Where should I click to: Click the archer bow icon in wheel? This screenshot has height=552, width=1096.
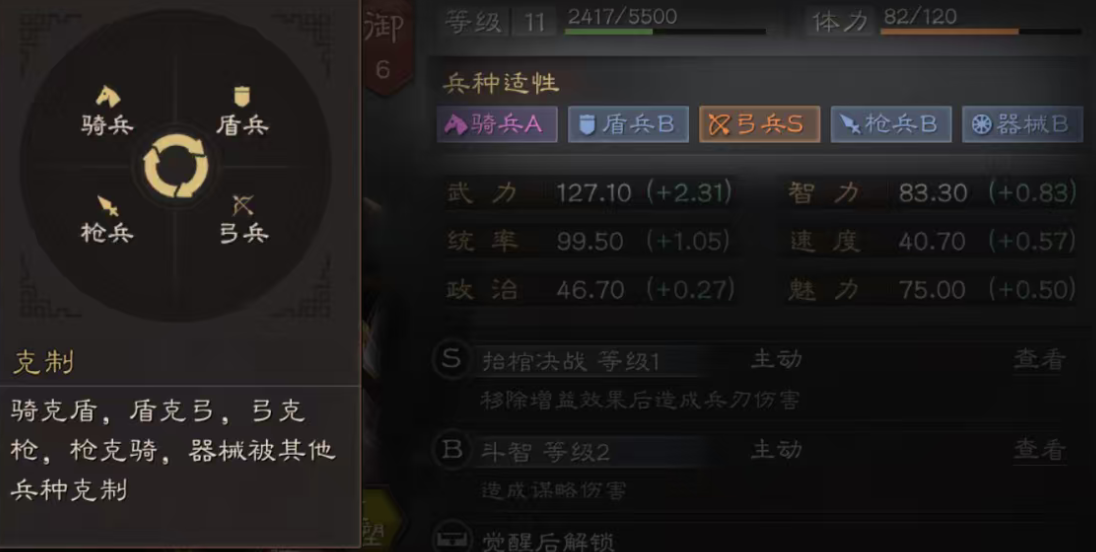243,205
